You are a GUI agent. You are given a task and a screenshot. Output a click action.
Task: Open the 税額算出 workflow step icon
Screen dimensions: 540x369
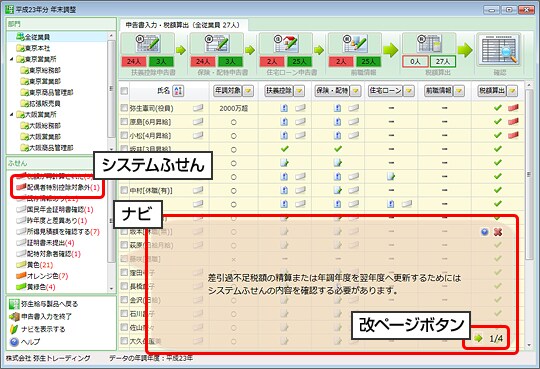click(x=429, y=44)
